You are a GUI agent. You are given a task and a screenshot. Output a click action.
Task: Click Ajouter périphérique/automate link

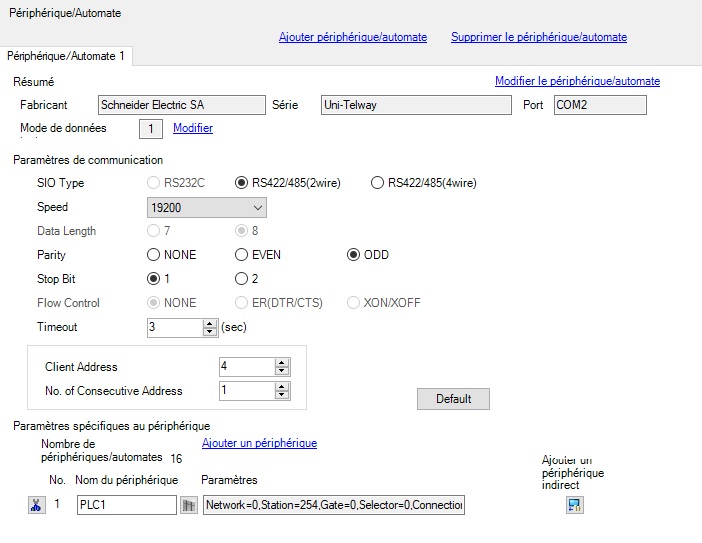pyautogui.click(x=352, y=37)
